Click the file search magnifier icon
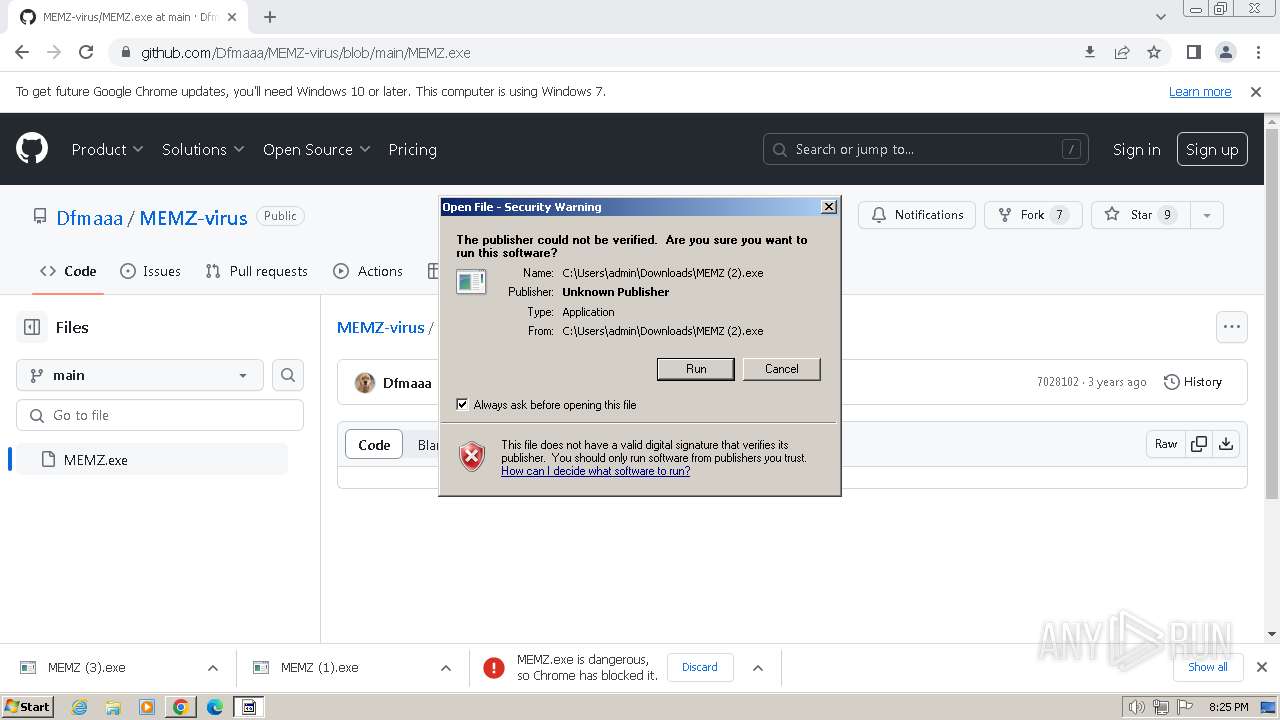 pos(288,375)
